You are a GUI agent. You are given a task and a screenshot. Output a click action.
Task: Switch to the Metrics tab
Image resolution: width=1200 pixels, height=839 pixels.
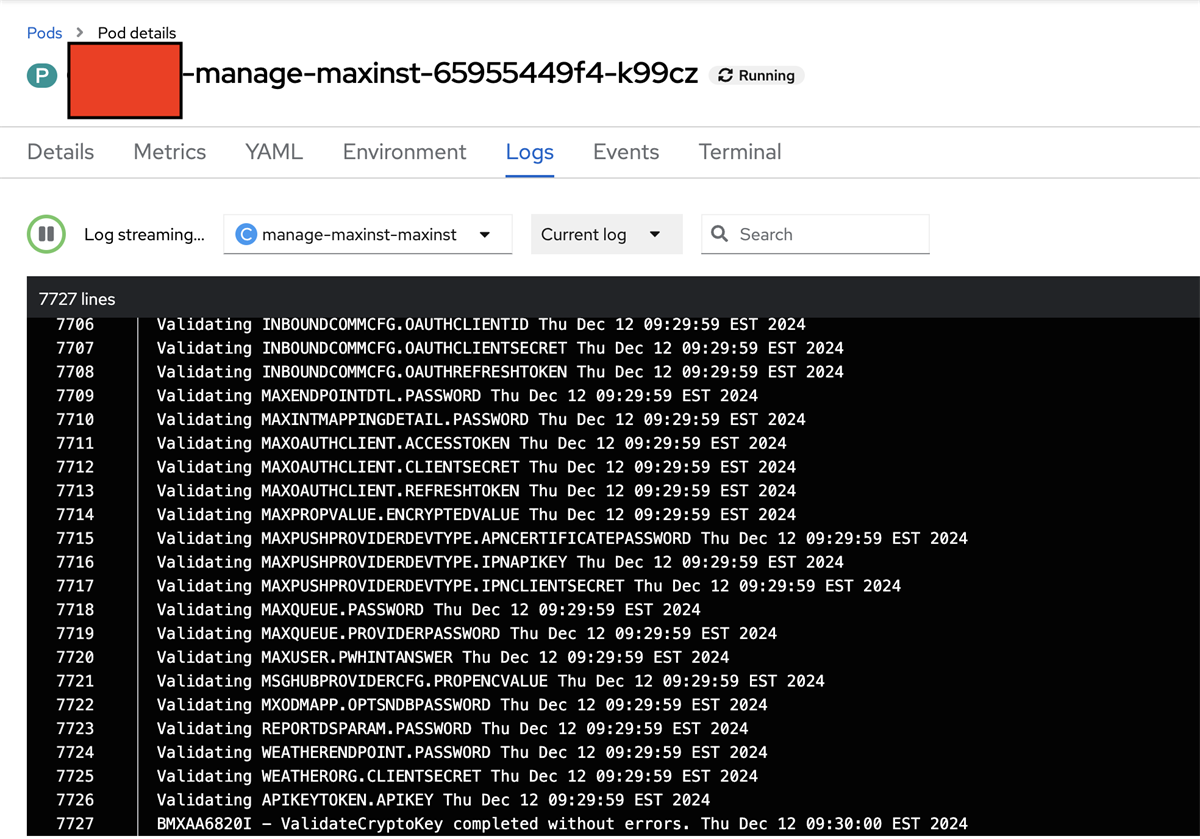170,152
